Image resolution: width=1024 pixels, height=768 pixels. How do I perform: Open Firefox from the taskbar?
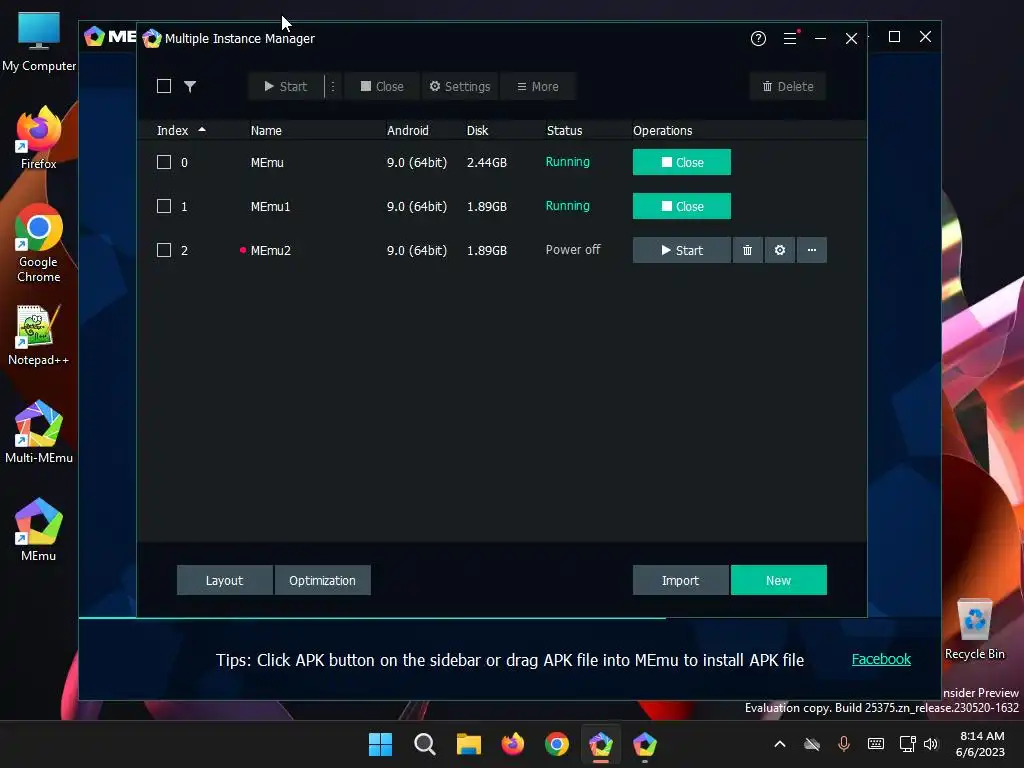point(513,744)
